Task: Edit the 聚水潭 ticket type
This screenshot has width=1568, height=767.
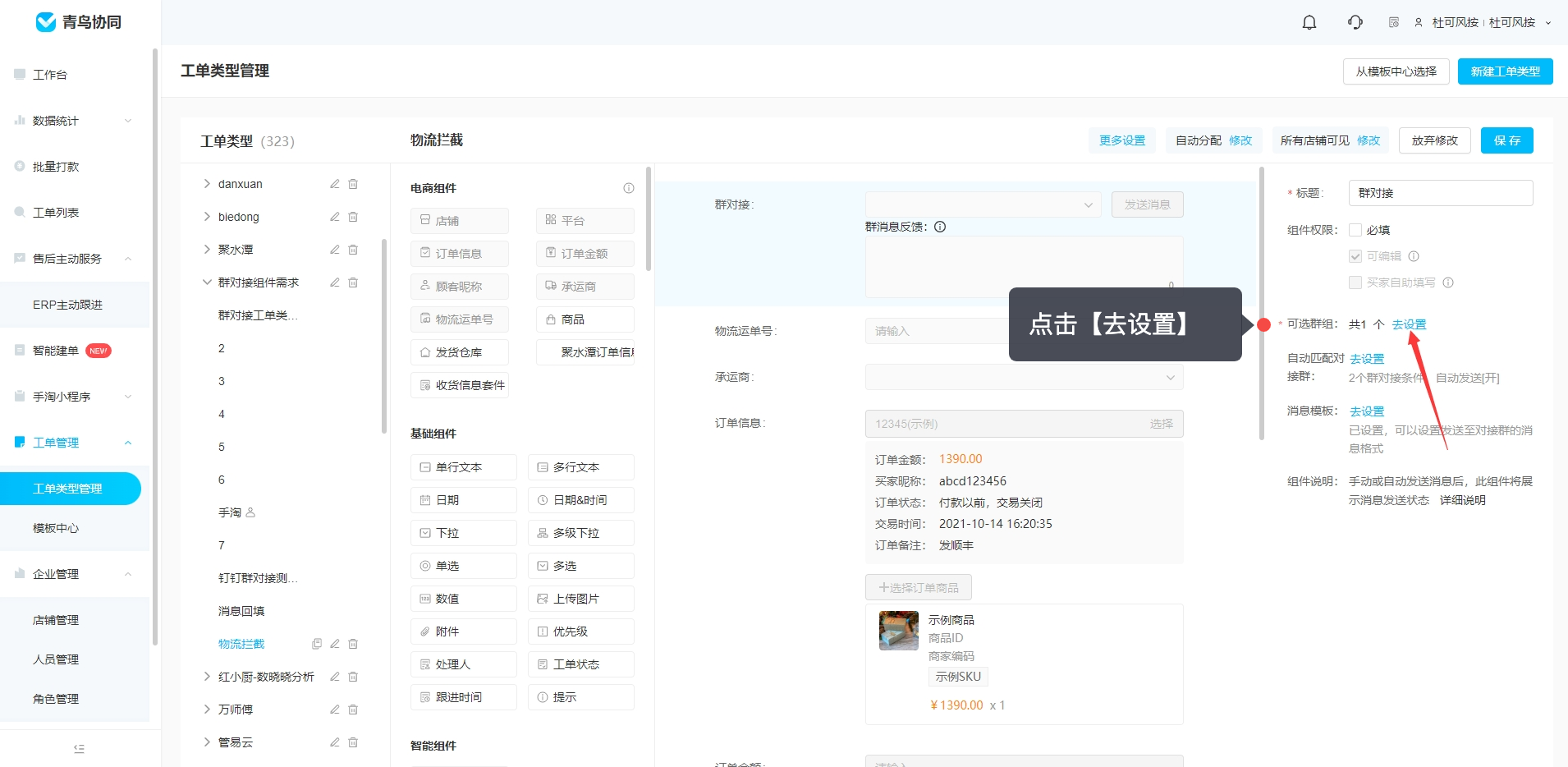Action: click(x=335, y=250)
